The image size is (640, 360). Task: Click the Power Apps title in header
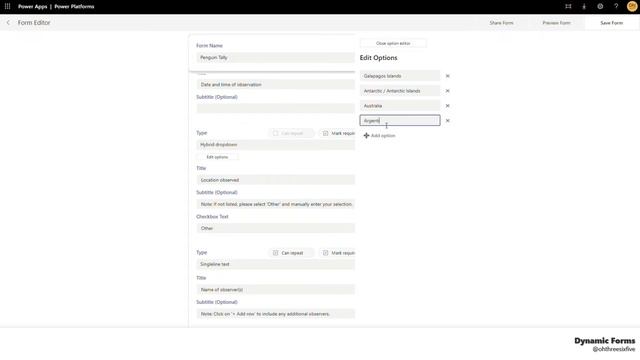(33, 7)
